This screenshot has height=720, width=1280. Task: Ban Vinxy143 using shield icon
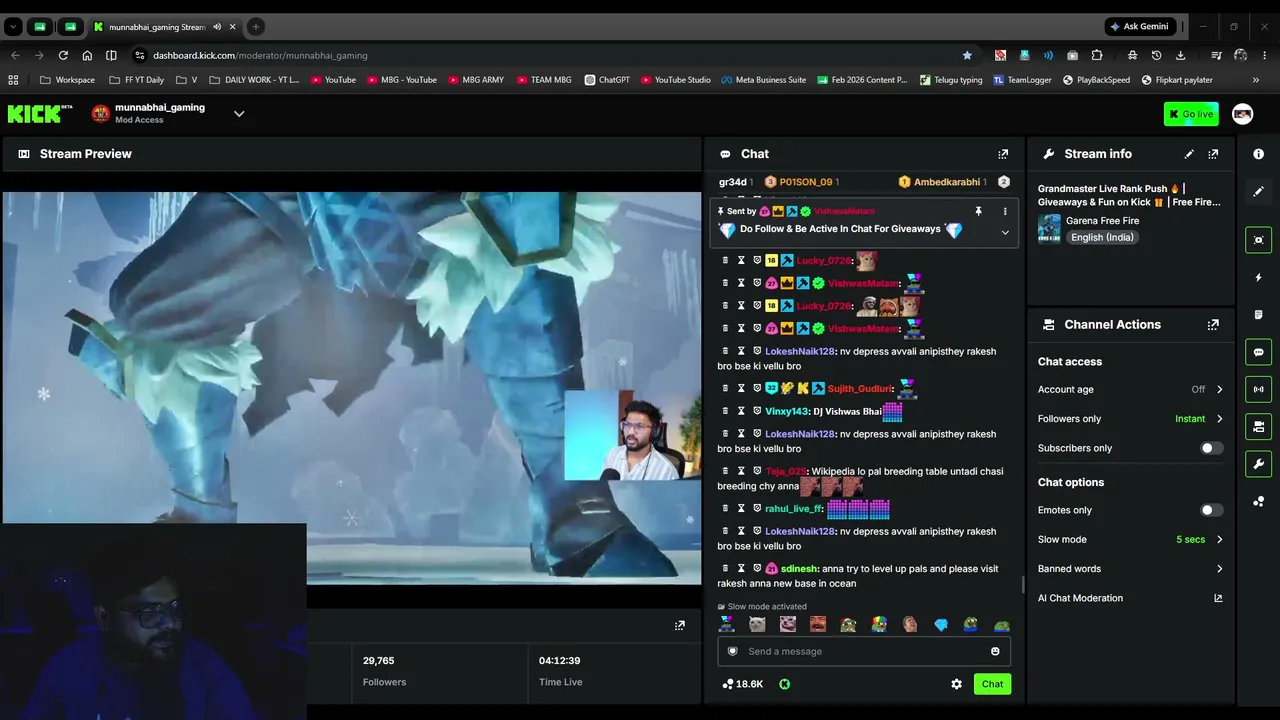click(x=756, y=411)
